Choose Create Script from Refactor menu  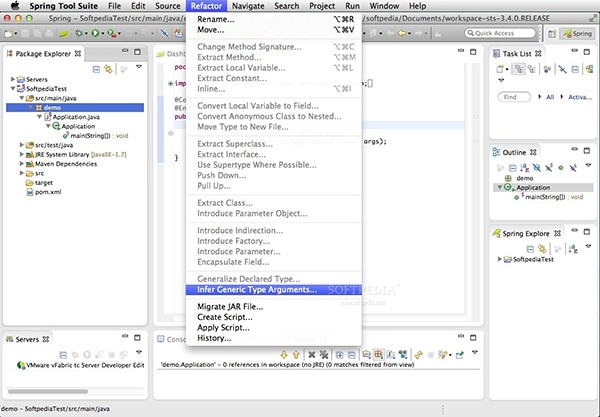274,317
